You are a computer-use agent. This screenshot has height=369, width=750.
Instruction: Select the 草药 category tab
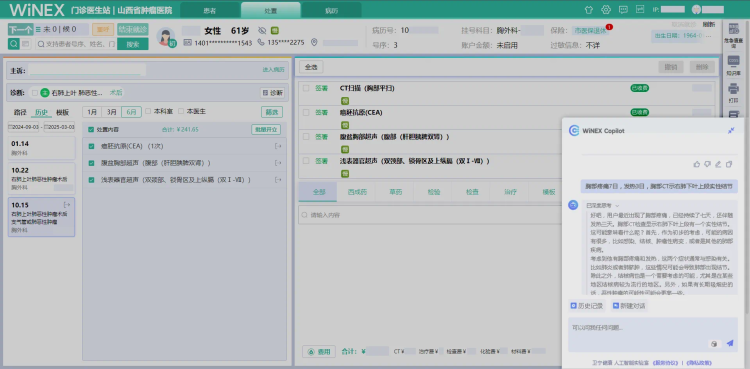coord(395,191)
